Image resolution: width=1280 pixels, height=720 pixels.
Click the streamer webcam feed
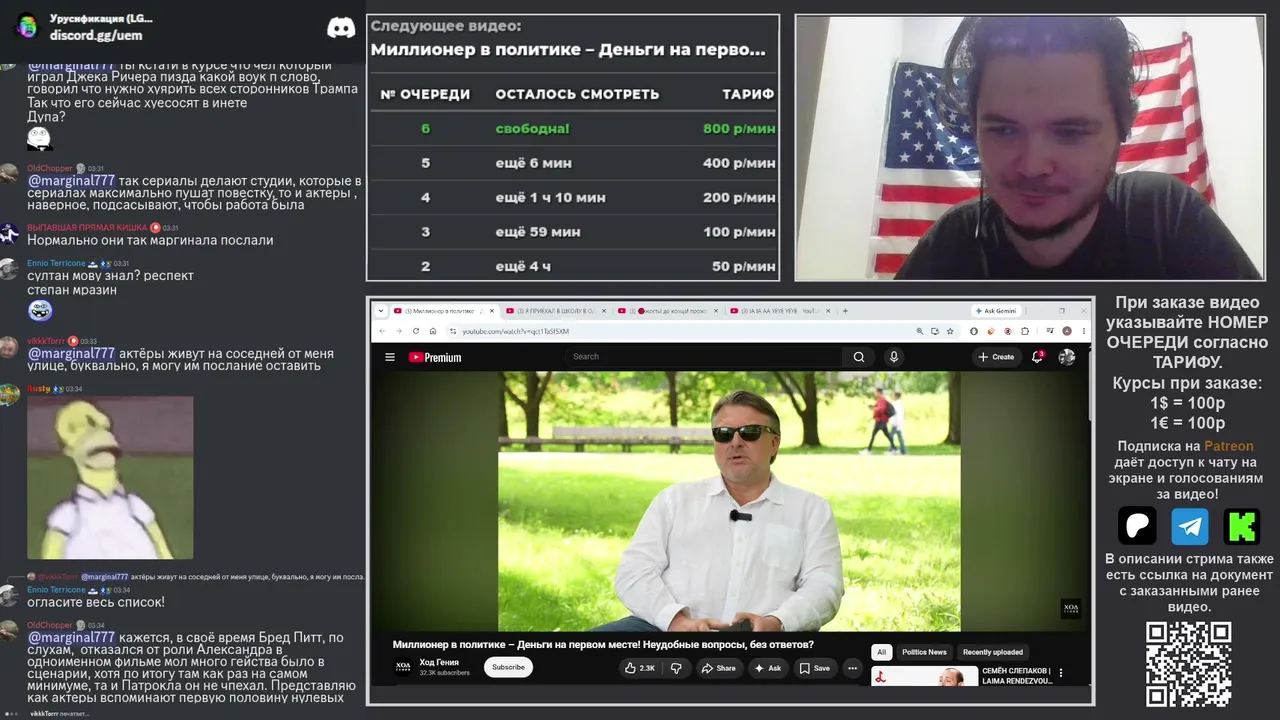tap(1030, 147)
